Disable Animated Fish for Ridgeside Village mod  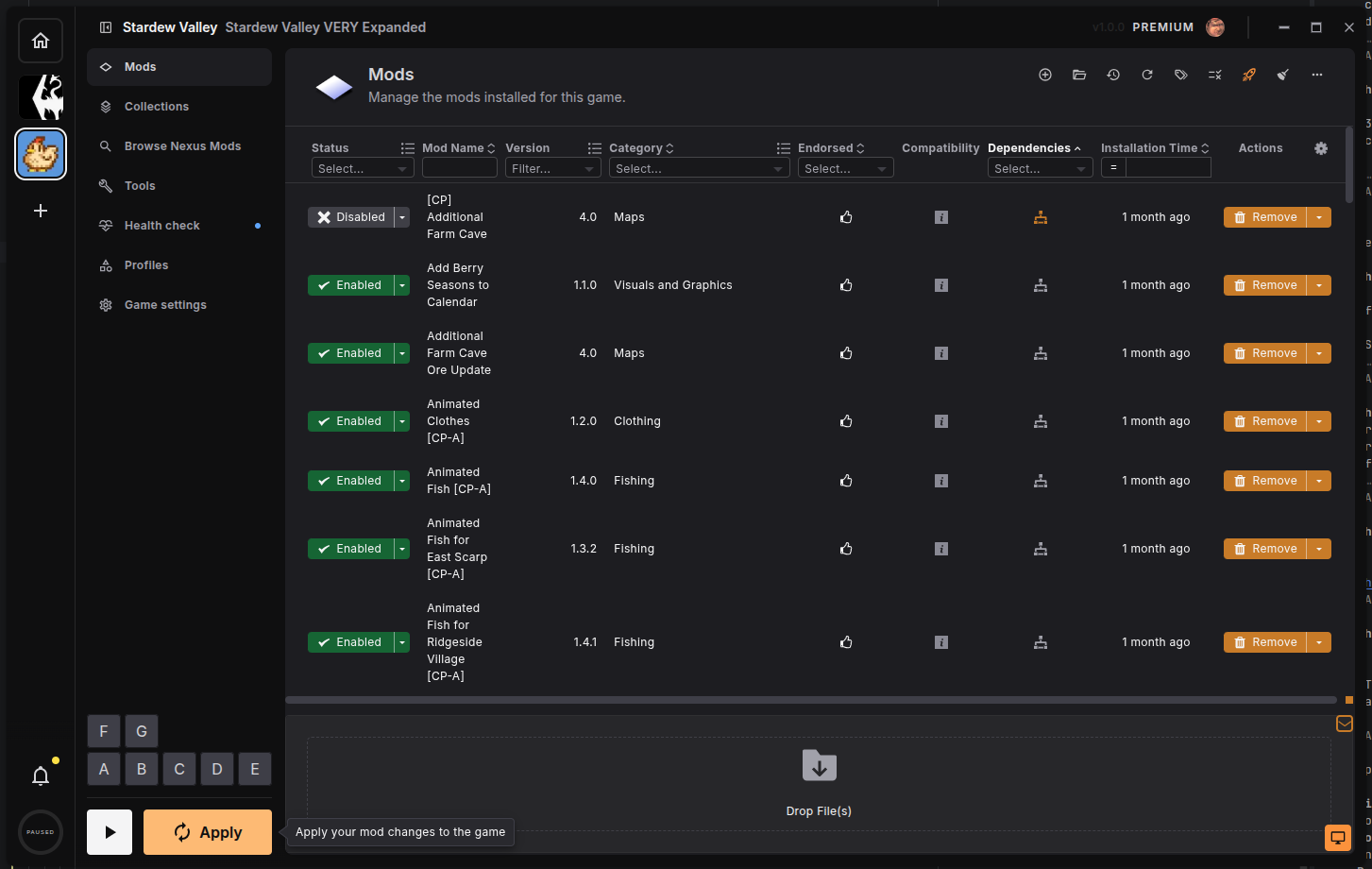[350, 642]
